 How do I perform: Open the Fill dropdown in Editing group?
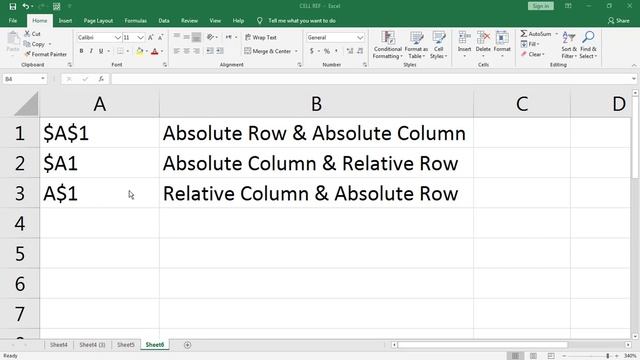pyautogui.click(x=530, y=44)
